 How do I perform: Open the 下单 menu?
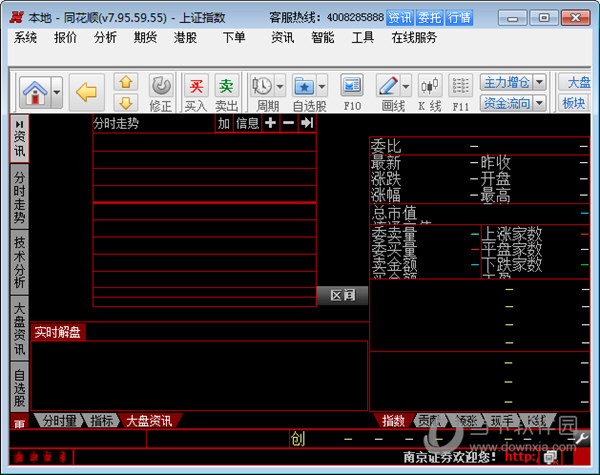234,38
